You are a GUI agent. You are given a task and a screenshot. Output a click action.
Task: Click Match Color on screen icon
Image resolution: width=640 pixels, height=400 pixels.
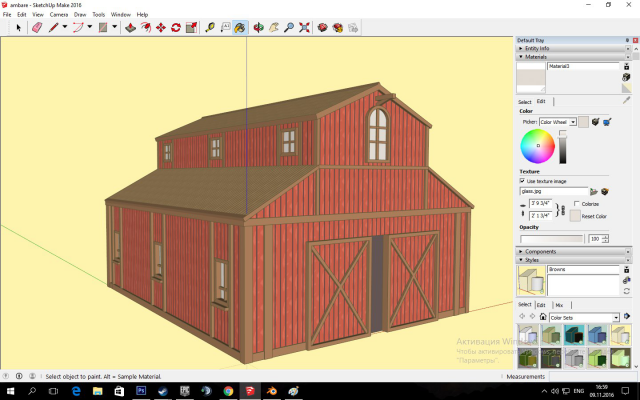[607, 122]
